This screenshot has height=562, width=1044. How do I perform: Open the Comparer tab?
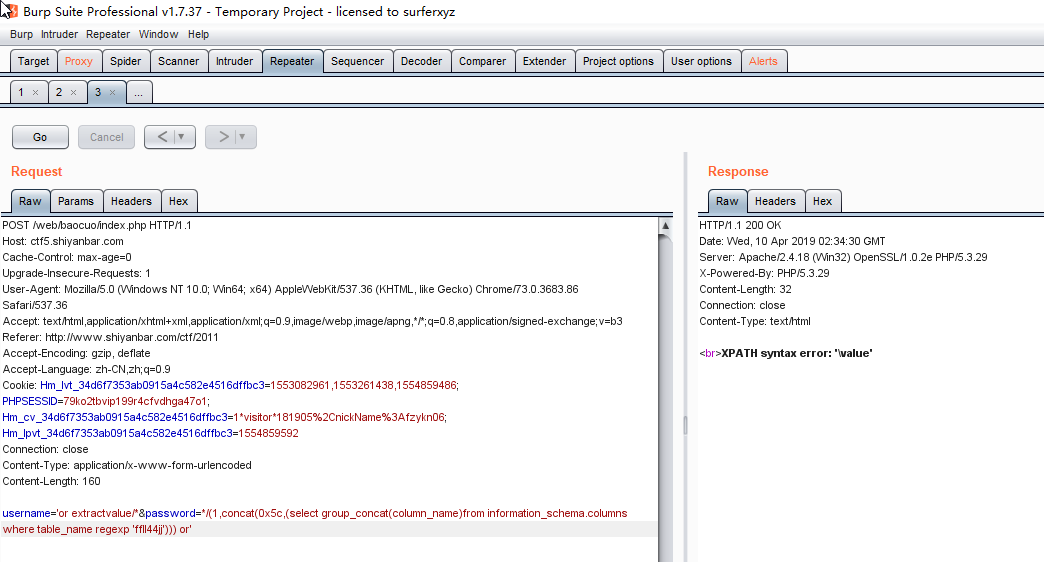483,61
